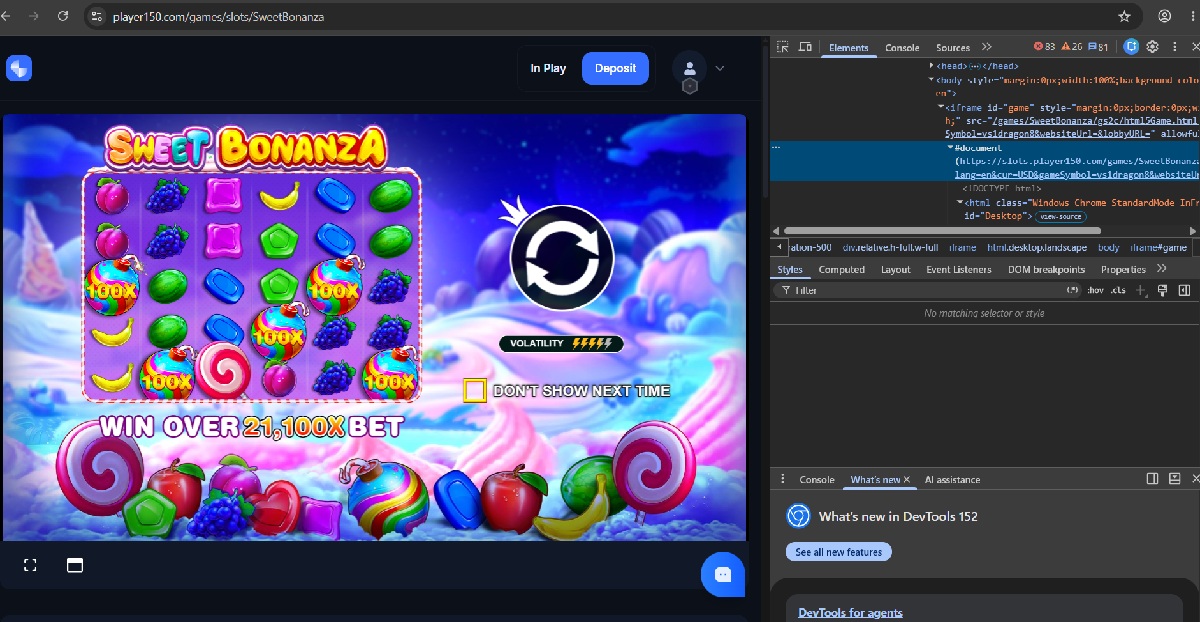Image resolution: width=1200 pixels, height=622 pixels.
Task: Switch to the Console tab
Action: tap(902, 47)
